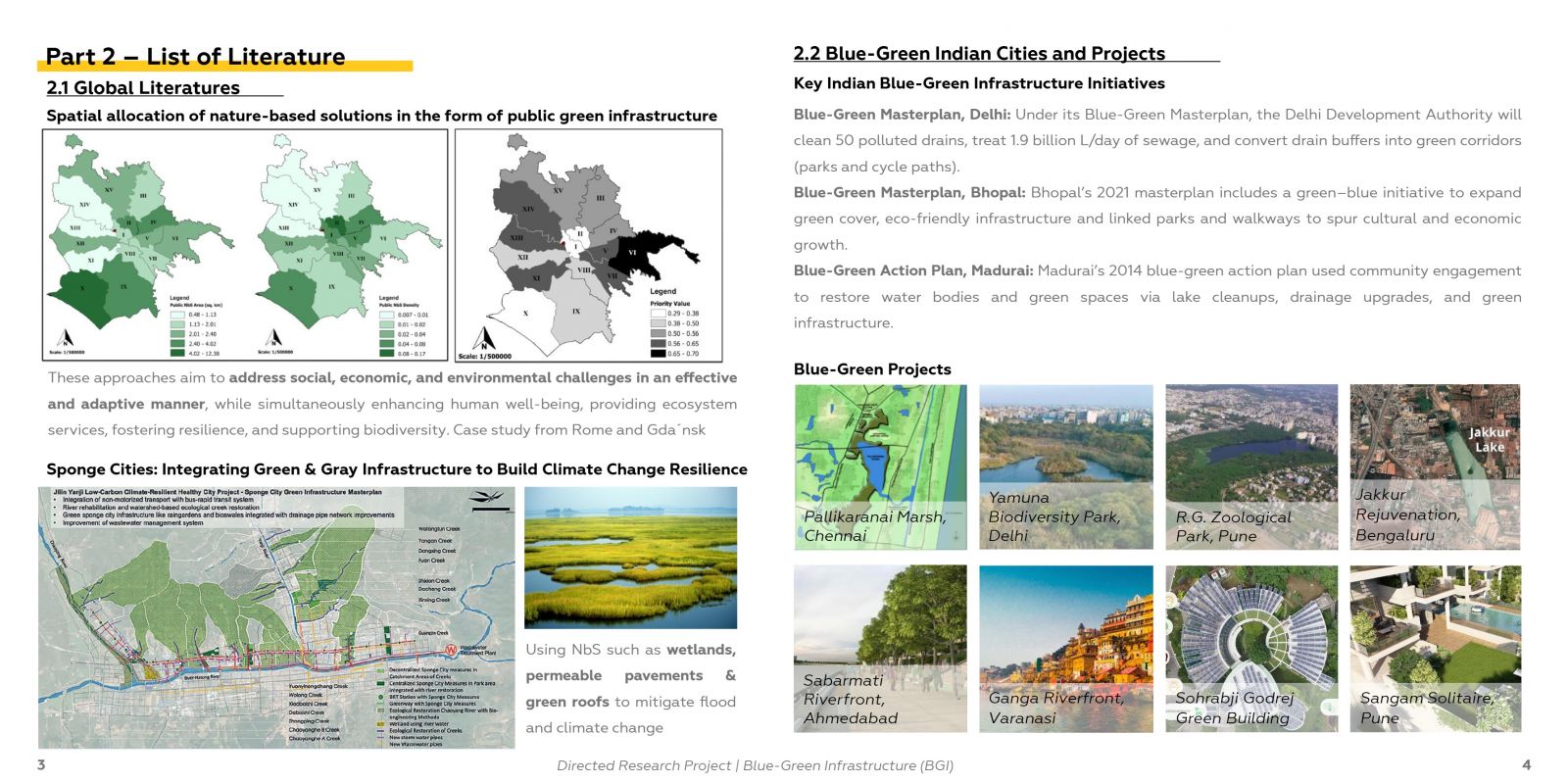Click page number 3 in the footer
Viewport: 1568px width, 783px height.
point(41,764)
